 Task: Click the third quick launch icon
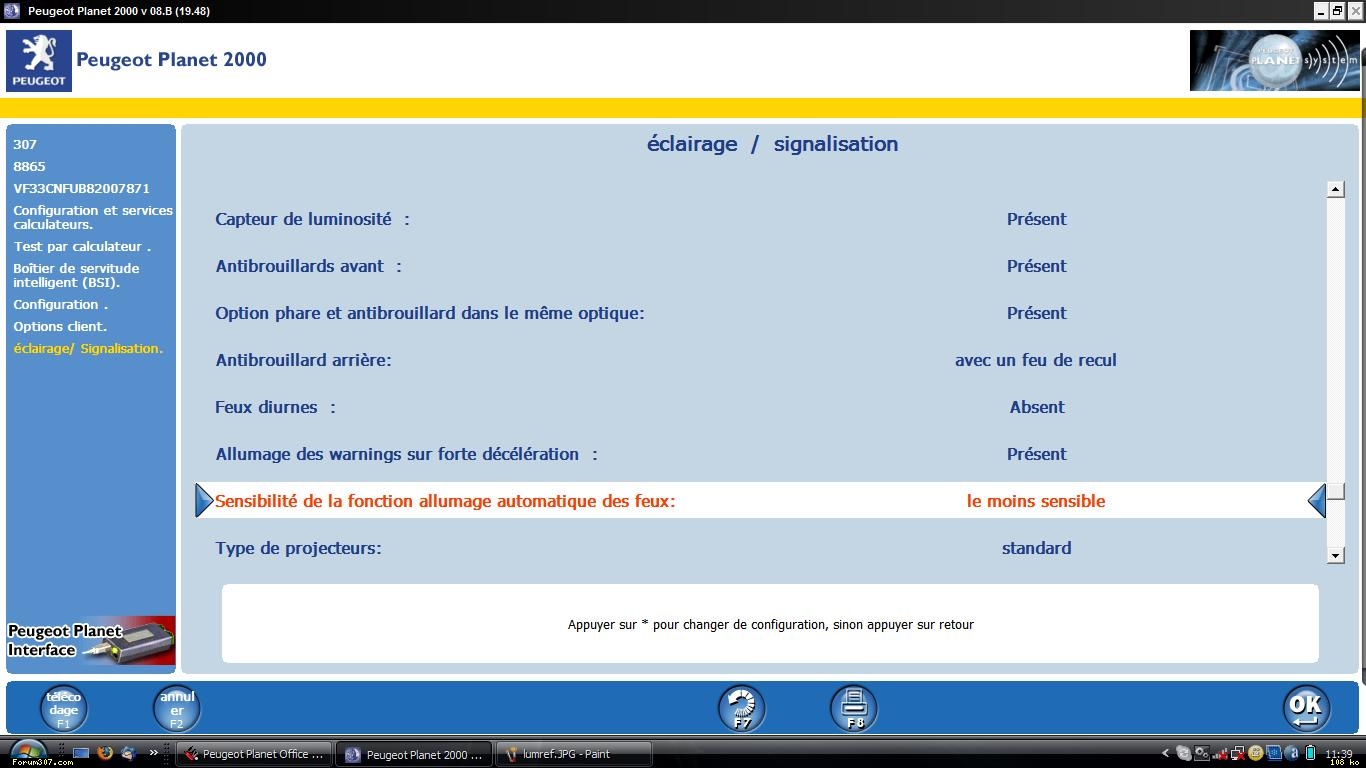pyautogui.click(x=128, y=753)
